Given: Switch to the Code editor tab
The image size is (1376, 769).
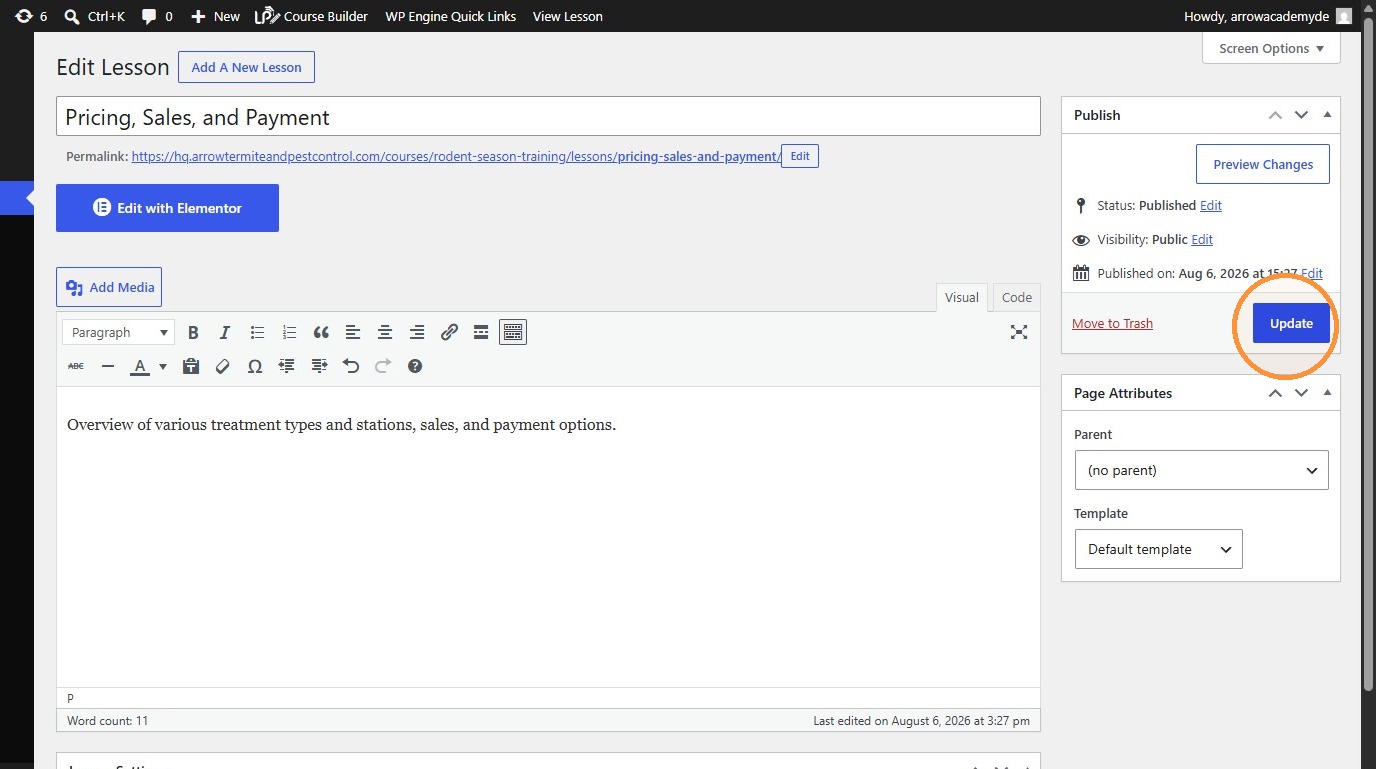Looking at the screenshot, I should 1016,297.
